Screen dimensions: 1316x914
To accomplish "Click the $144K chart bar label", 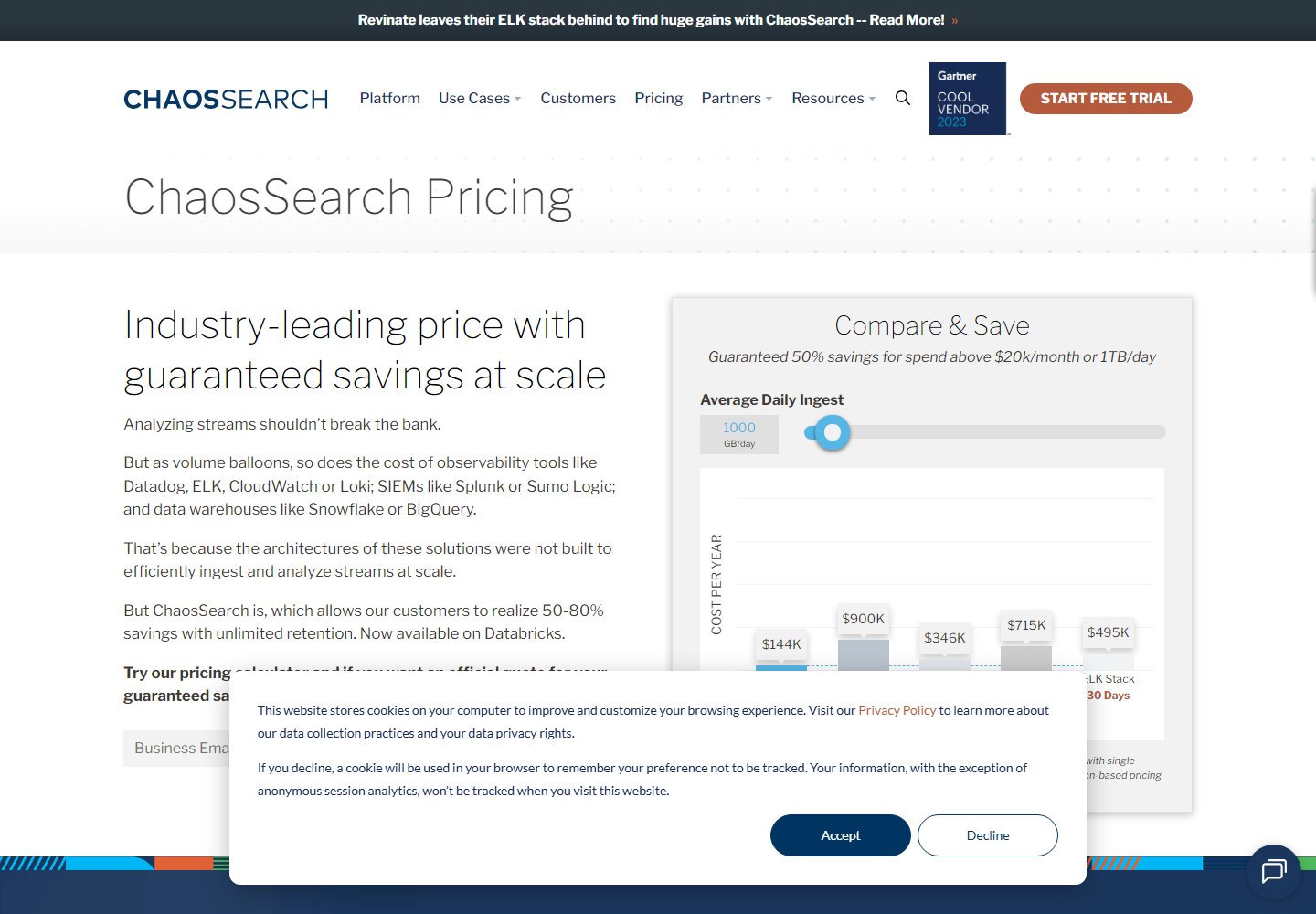I will 781,644.
